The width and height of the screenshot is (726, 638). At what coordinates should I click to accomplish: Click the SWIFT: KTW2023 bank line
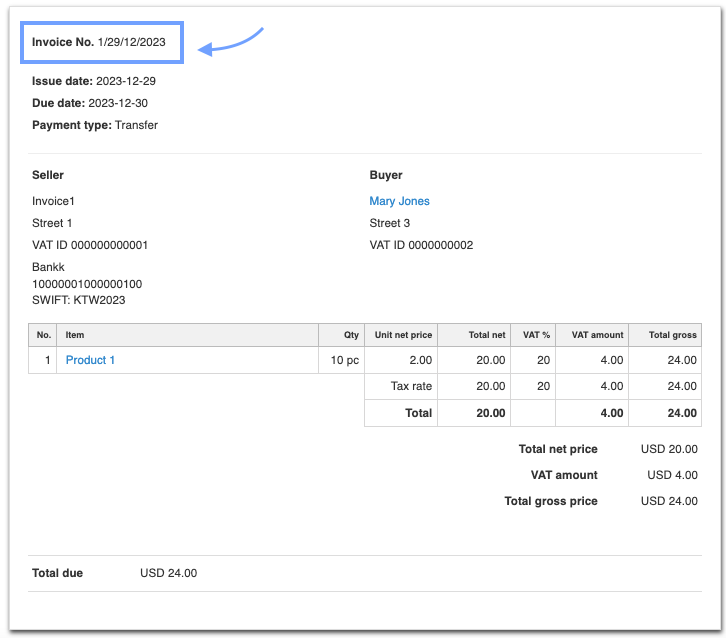pyautogui.click(x=79, y=299)
